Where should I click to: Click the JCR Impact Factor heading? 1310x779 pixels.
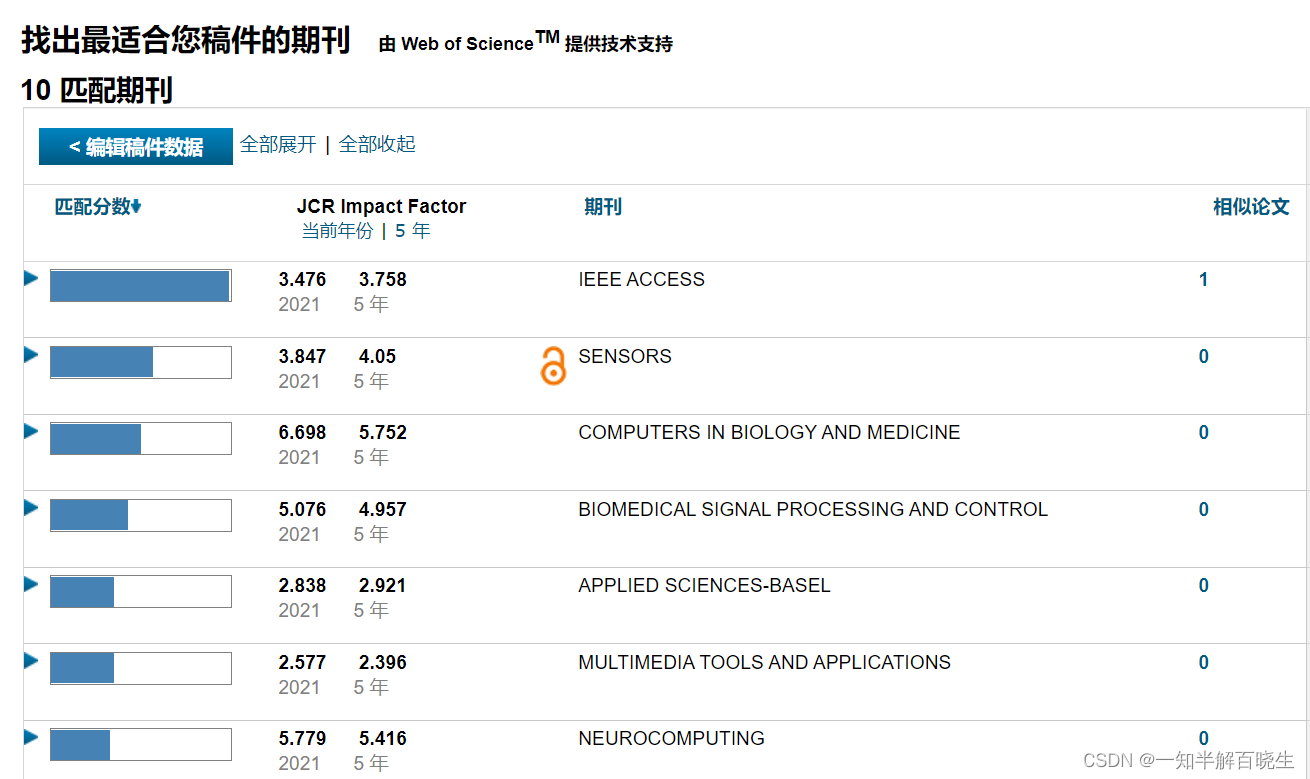[381, 207]
